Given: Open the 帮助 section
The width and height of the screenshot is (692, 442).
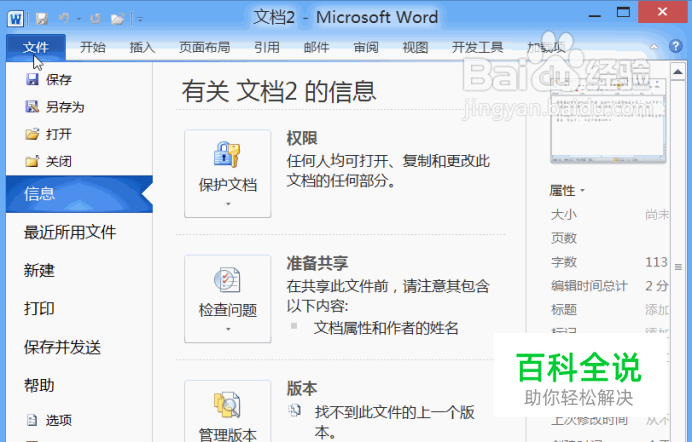Looking at the screenshot, I should coord(39,386).
